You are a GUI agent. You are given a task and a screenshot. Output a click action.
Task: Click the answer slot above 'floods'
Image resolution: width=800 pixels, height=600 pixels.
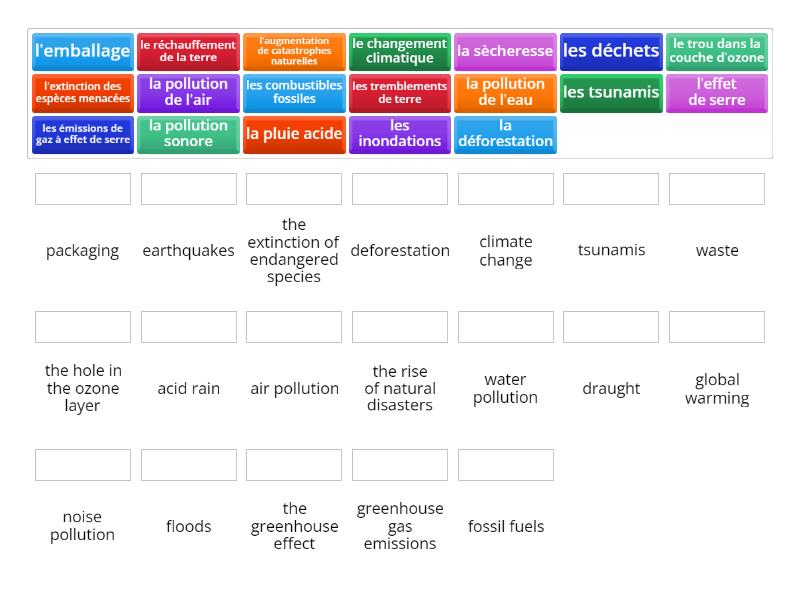tap(188, 465)
